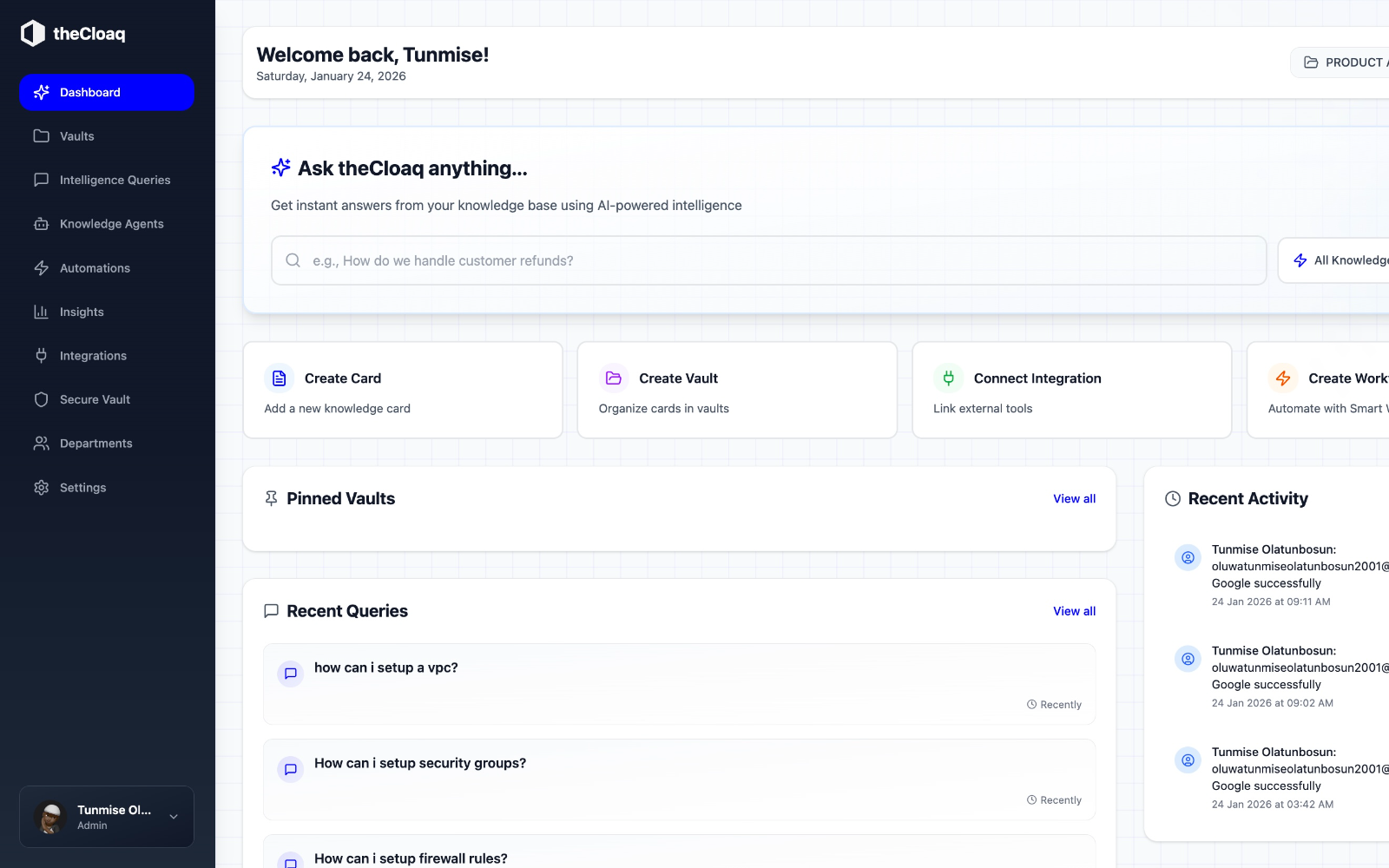Click the theCloaq logo icon
This screenshot has width=1389, height=868.
click(33, 33)
